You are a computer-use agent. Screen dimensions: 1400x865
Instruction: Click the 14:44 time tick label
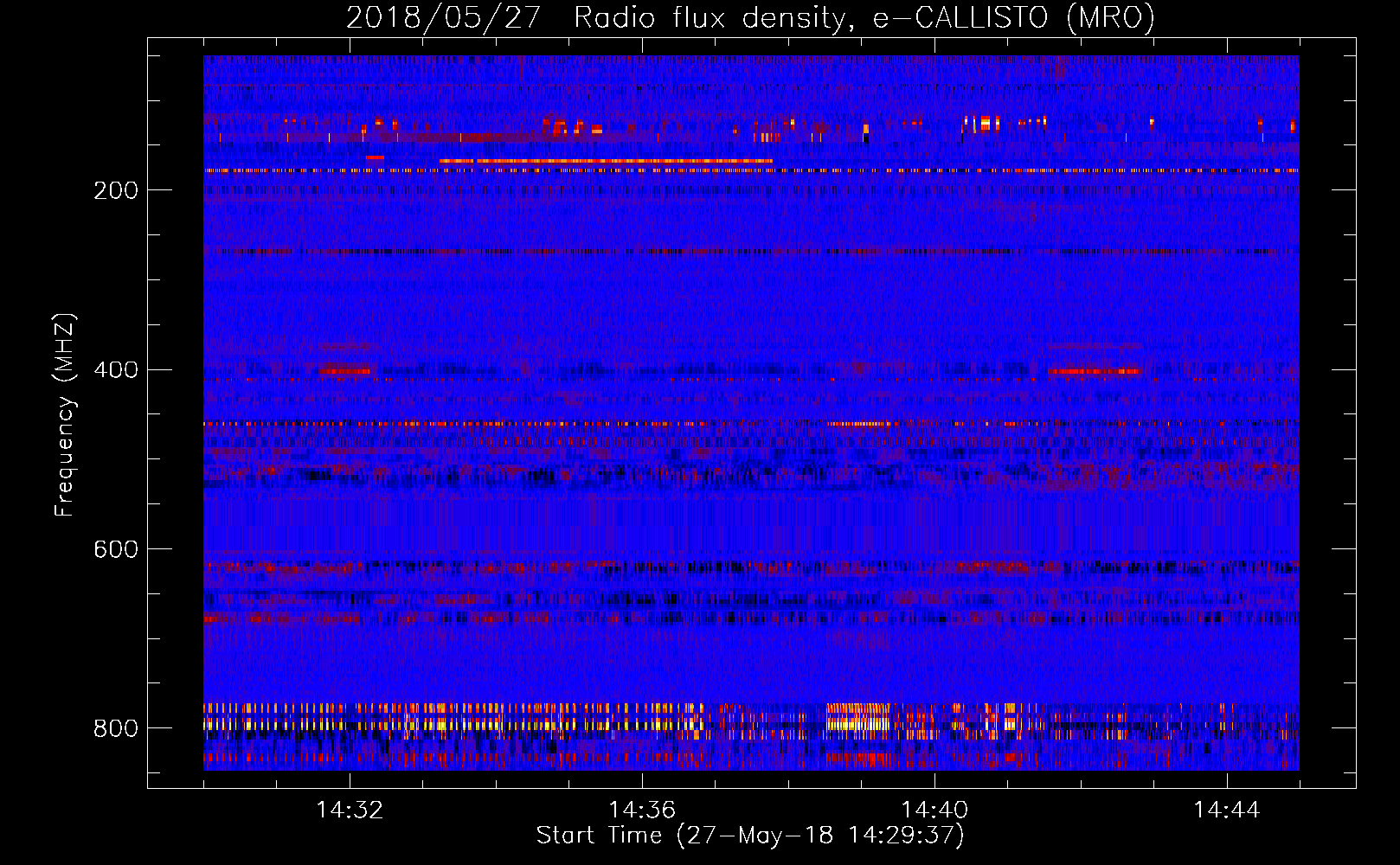1227,811
